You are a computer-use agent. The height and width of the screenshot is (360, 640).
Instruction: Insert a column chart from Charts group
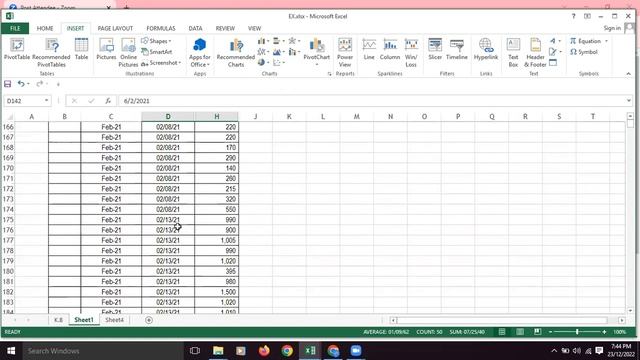point(263,41)
